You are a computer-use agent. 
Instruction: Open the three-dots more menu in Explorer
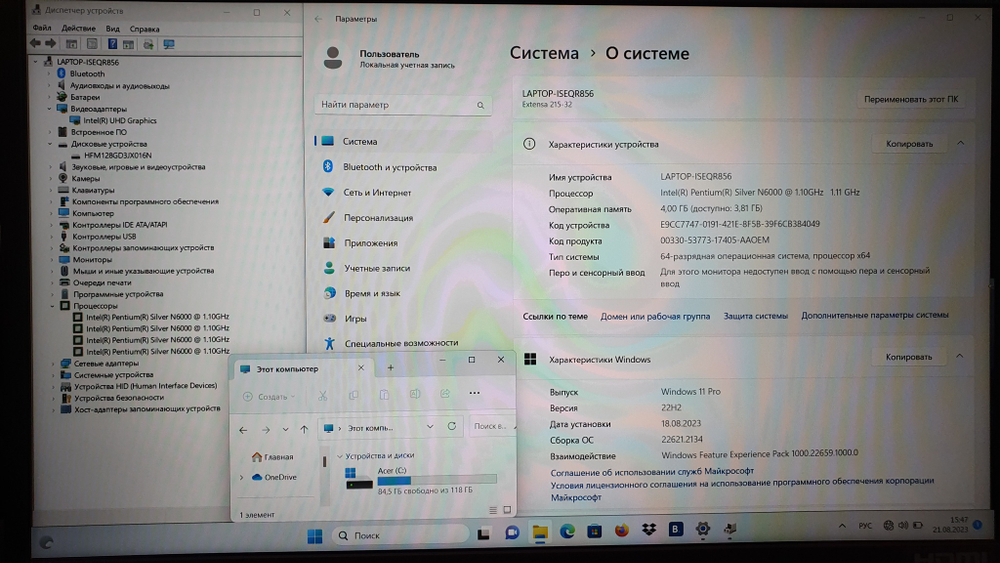point(474,393)
